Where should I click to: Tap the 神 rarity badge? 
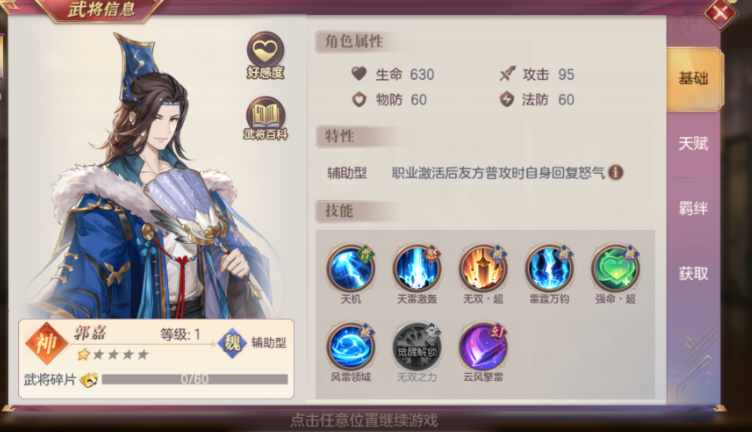pos(46,343)
